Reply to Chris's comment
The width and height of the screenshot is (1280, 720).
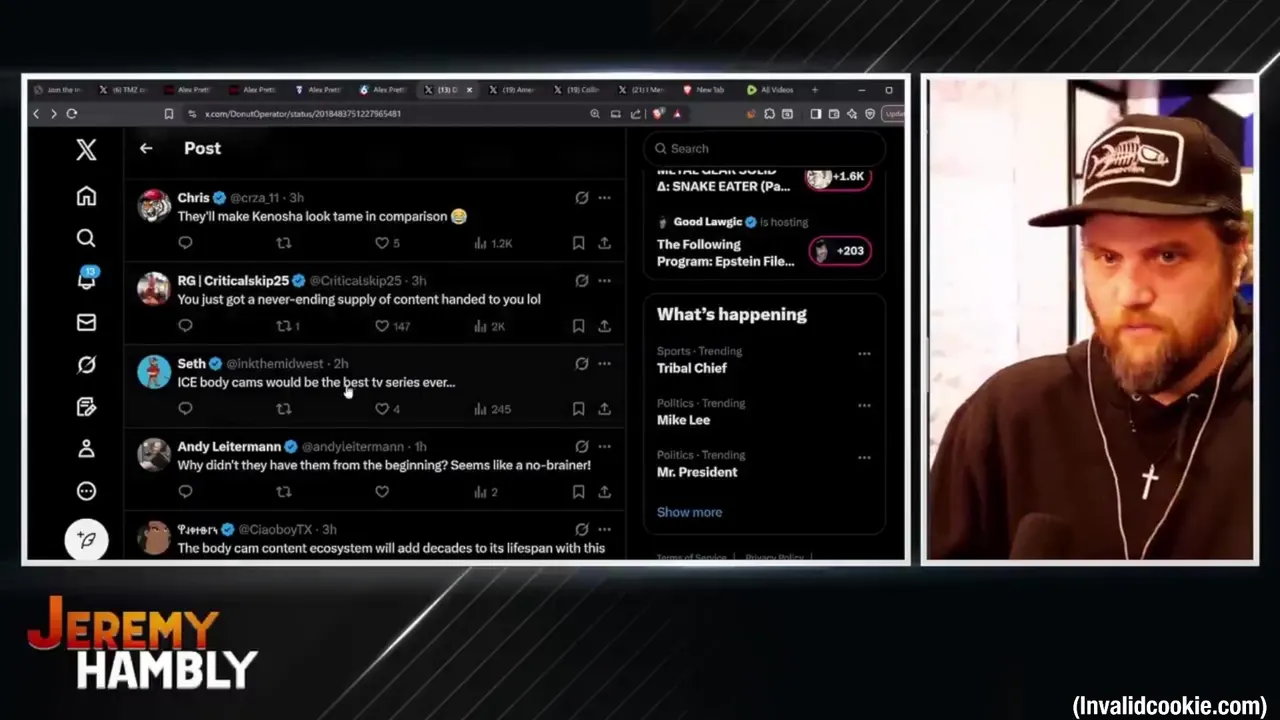(x=185, y=243)
